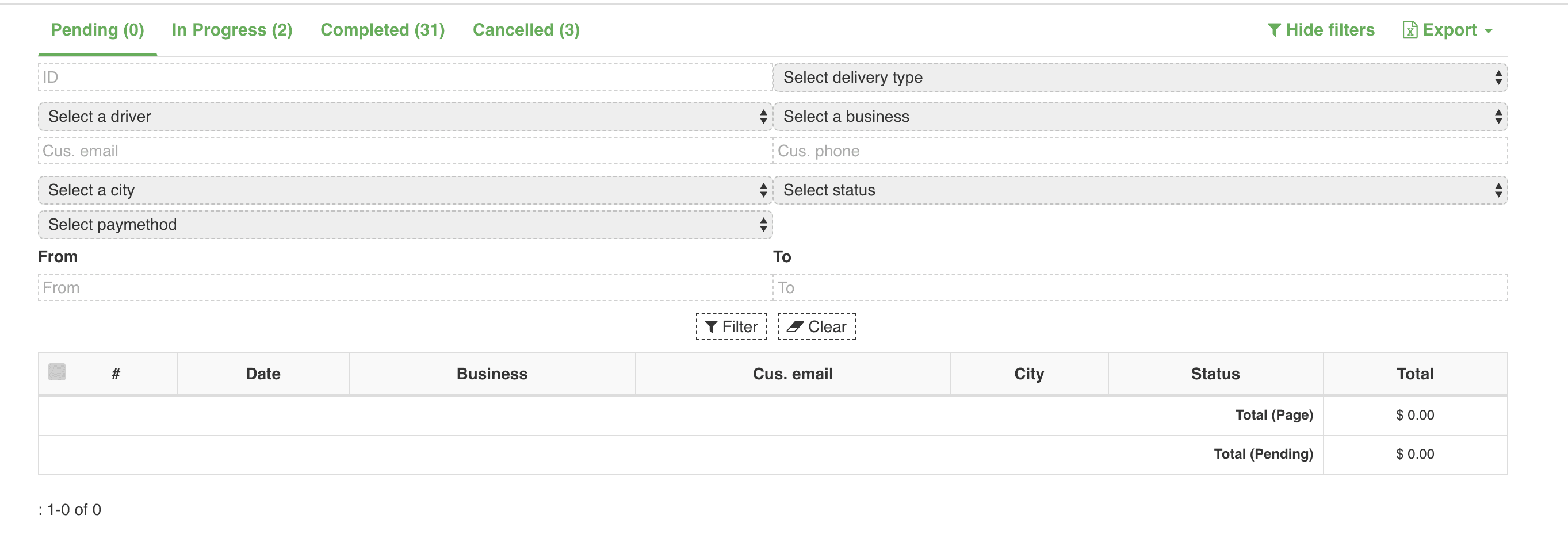The width and height of the screenshot is (1568, 546).
Task: Click the caret arrow next to Export
Action: click(1488, 31)
